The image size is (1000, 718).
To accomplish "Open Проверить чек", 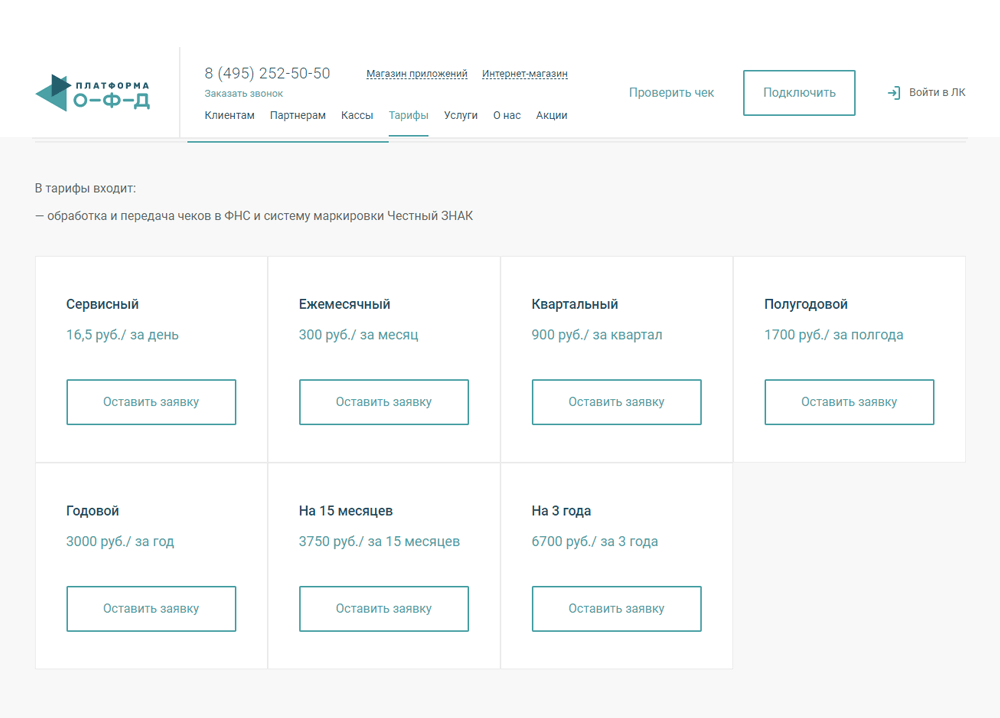I will [671, 91].
